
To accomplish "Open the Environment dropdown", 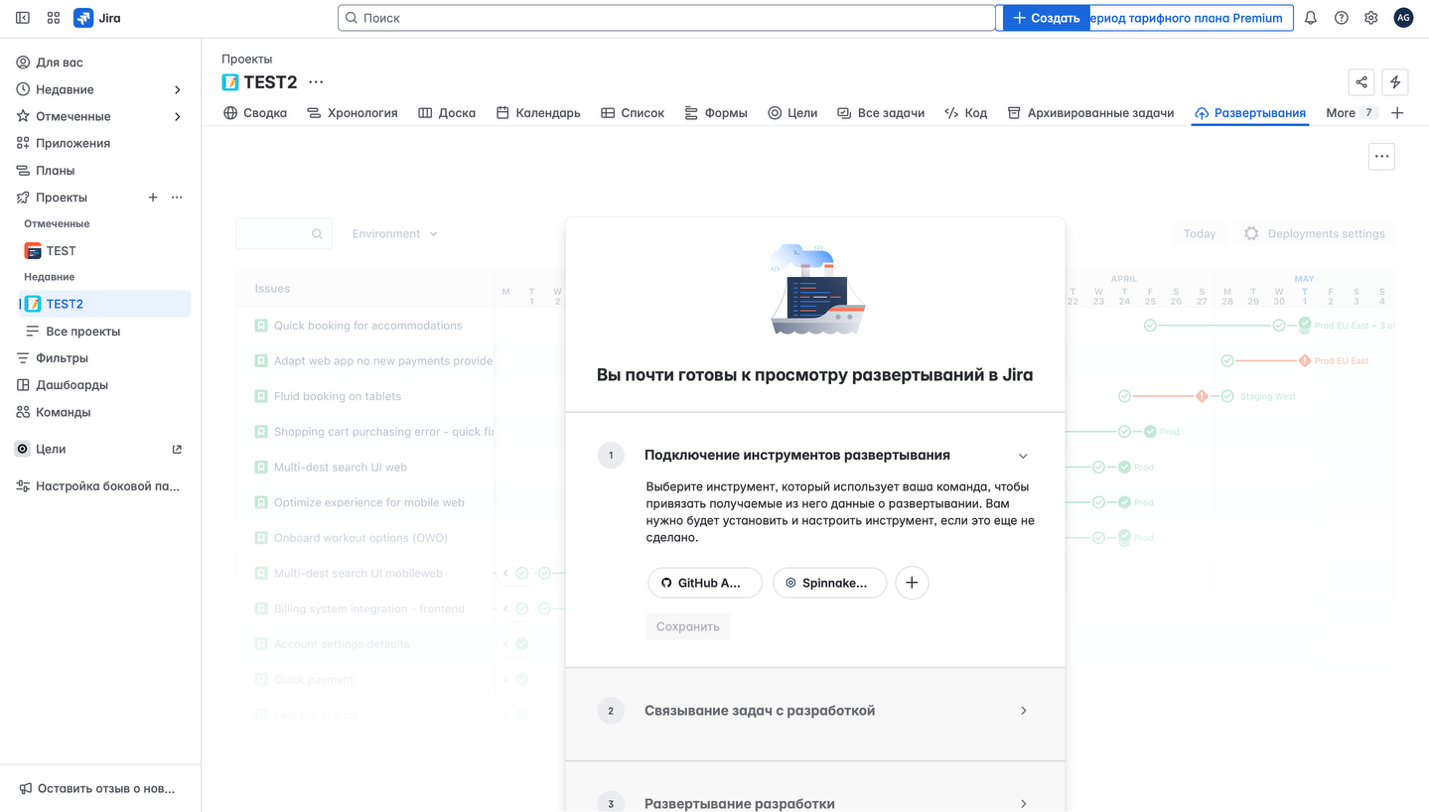I will point(393,233).
